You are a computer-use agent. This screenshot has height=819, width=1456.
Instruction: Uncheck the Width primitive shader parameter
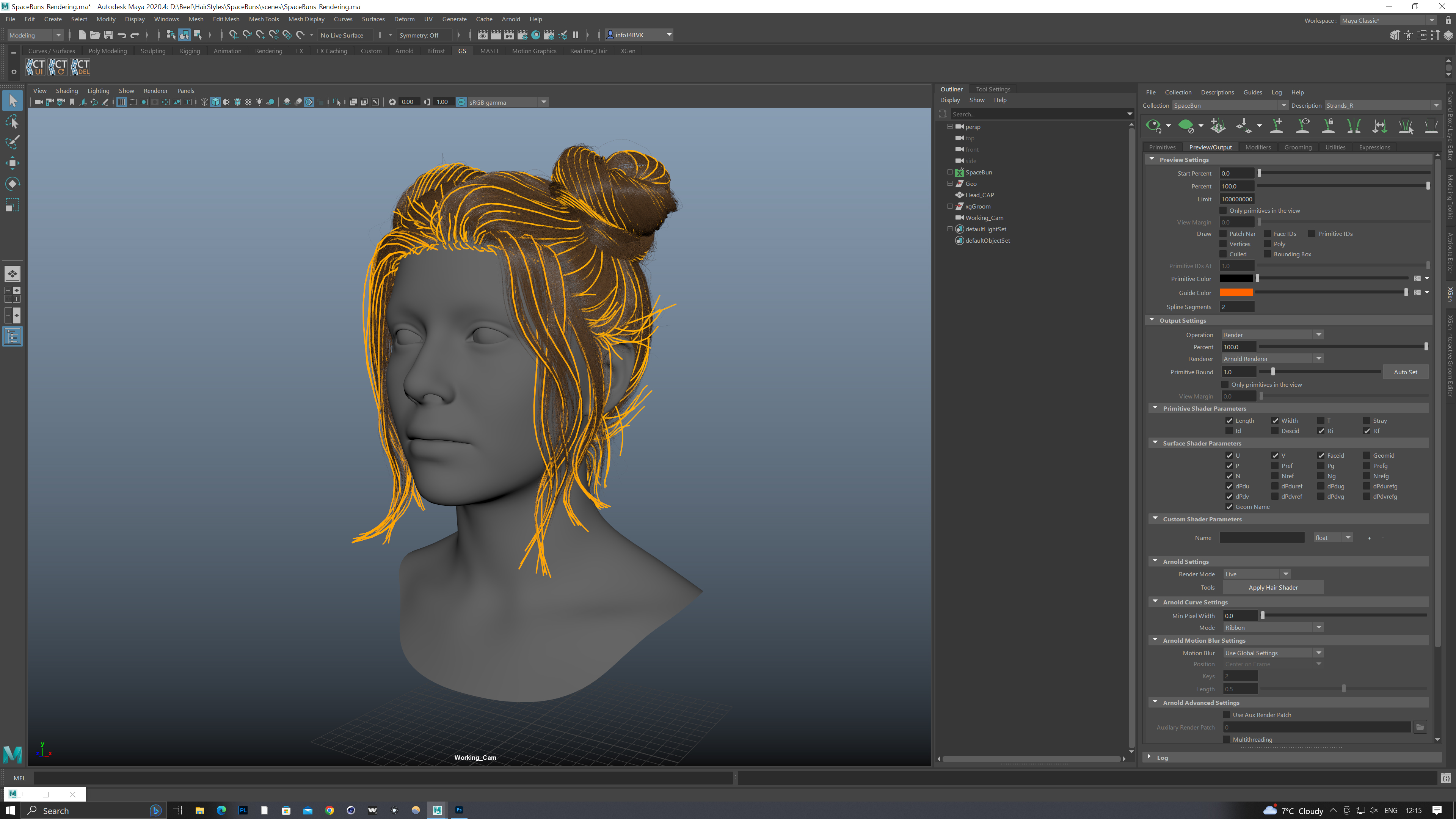click(x=1274, y=420)
